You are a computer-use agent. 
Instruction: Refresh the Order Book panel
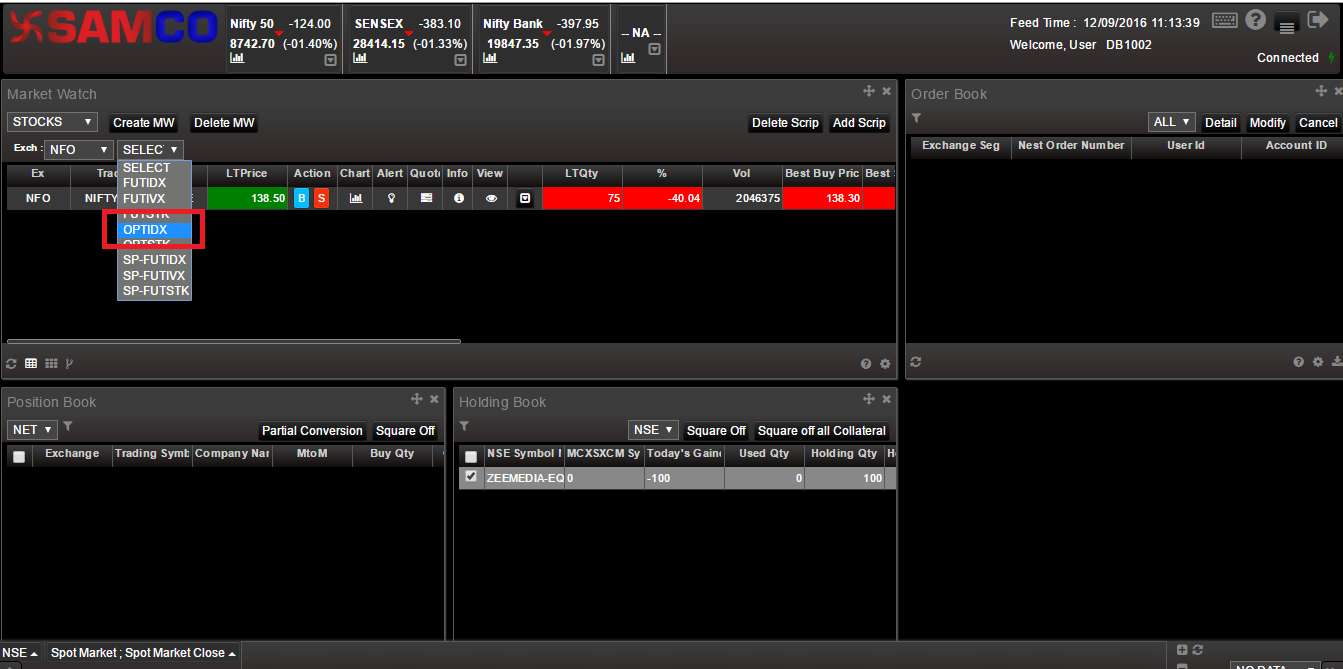point(916,362)
